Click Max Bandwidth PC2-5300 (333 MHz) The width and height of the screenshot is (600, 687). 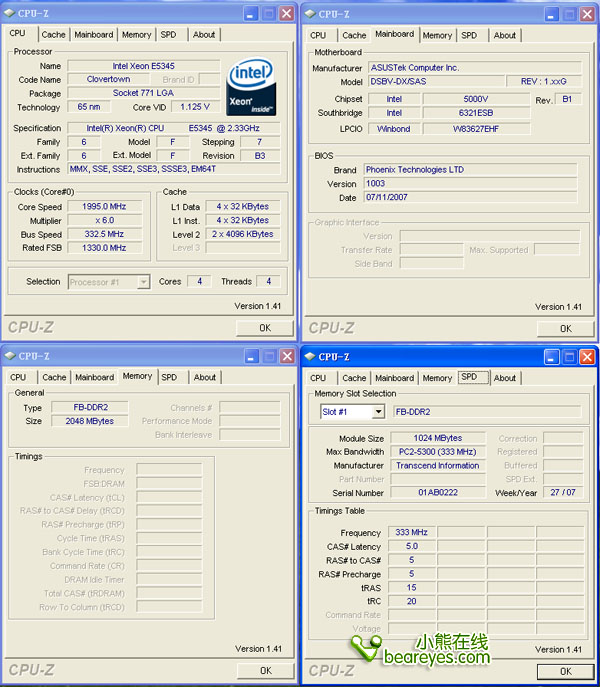(x=437, y=452)
